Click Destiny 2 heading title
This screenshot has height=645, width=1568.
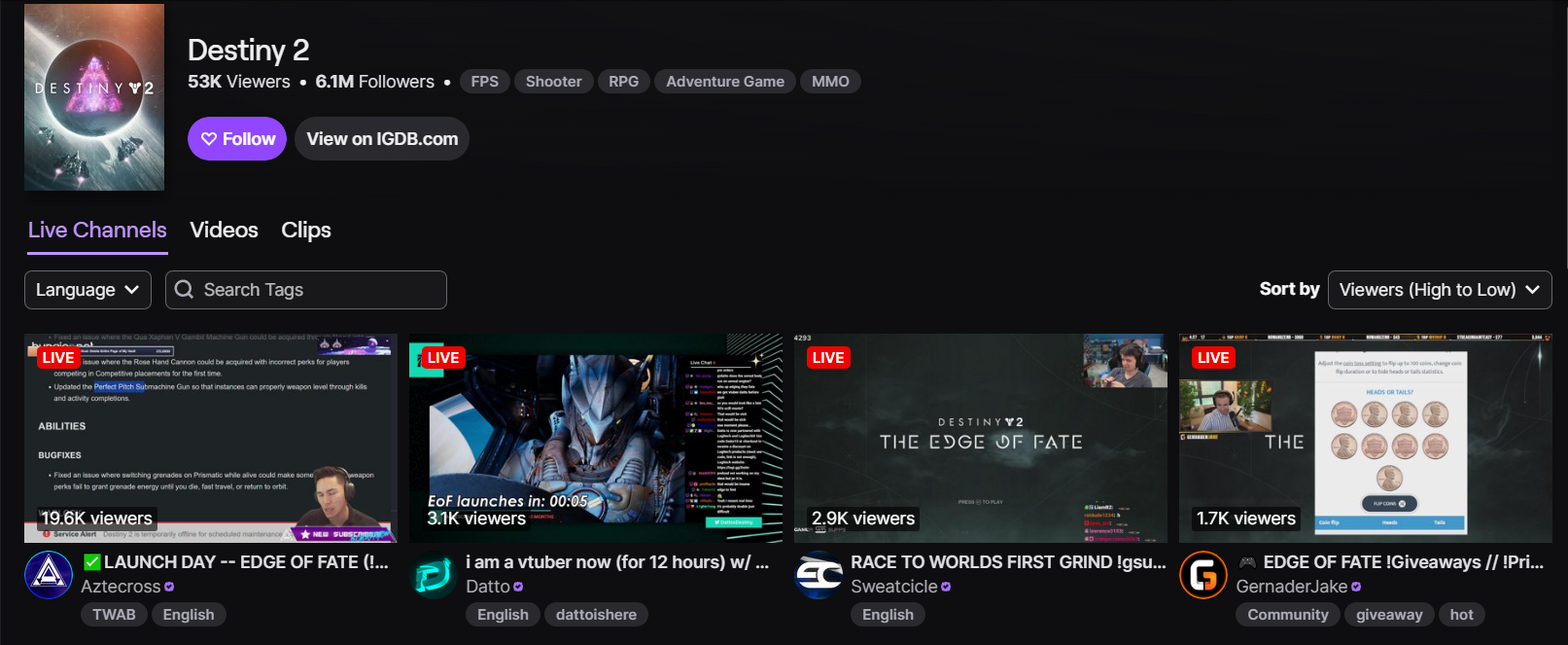pyautogui.click(x=248, y=50)
